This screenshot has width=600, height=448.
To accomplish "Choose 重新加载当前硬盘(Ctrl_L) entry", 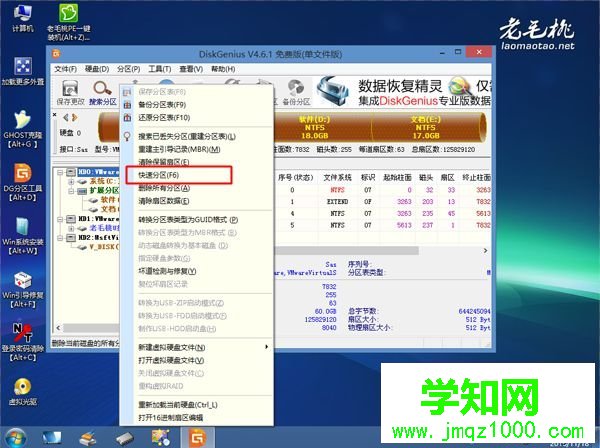I will pos(197,404).
